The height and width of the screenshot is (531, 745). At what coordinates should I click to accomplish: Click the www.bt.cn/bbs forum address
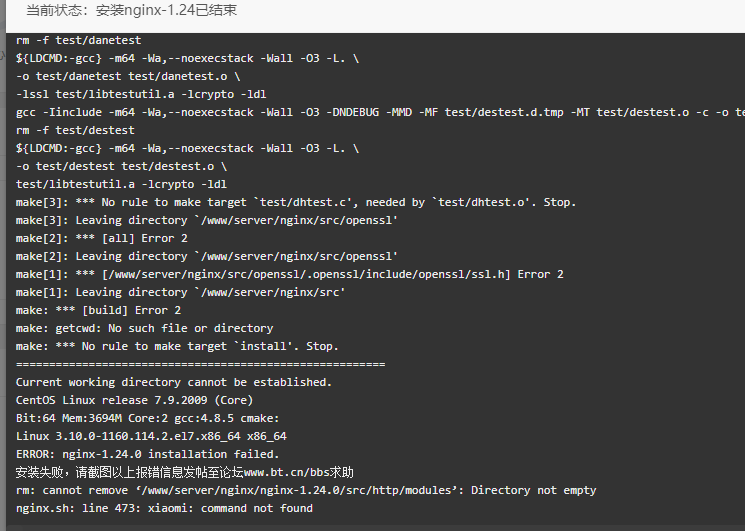[287, 473]
